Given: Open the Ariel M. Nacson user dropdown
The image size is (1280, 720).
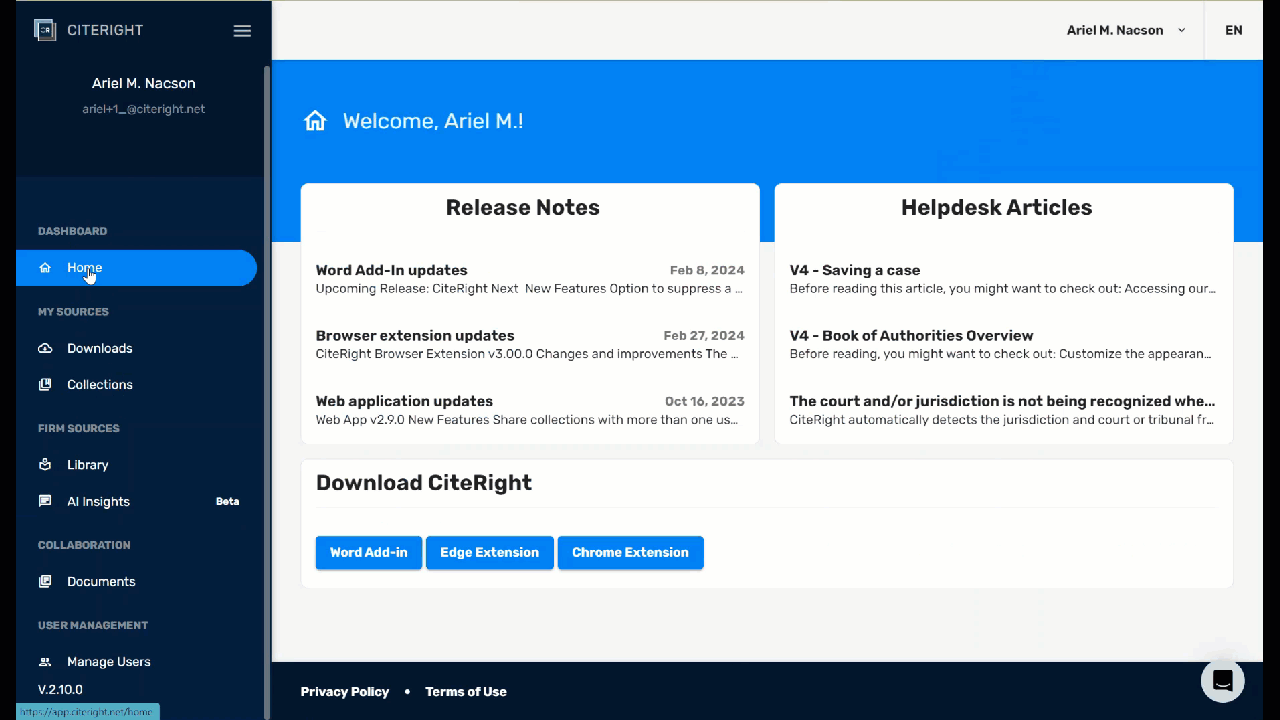Looking at the screenshot, I should (x=1126, y=30).
